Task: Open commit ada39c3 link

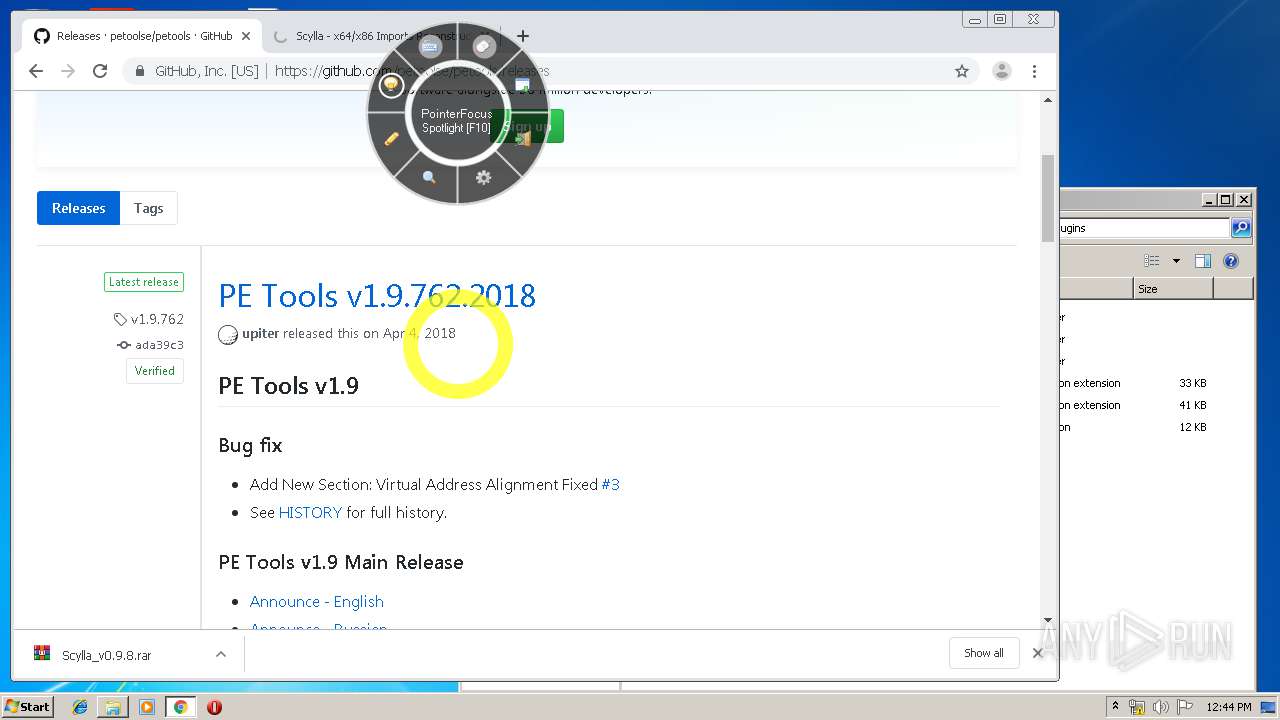Action: click(151, 345)
